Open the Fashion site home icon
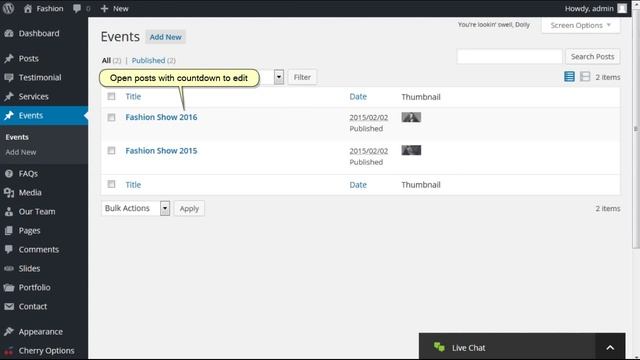This screenshot has height=360, width=640. [x=28, y=8]
